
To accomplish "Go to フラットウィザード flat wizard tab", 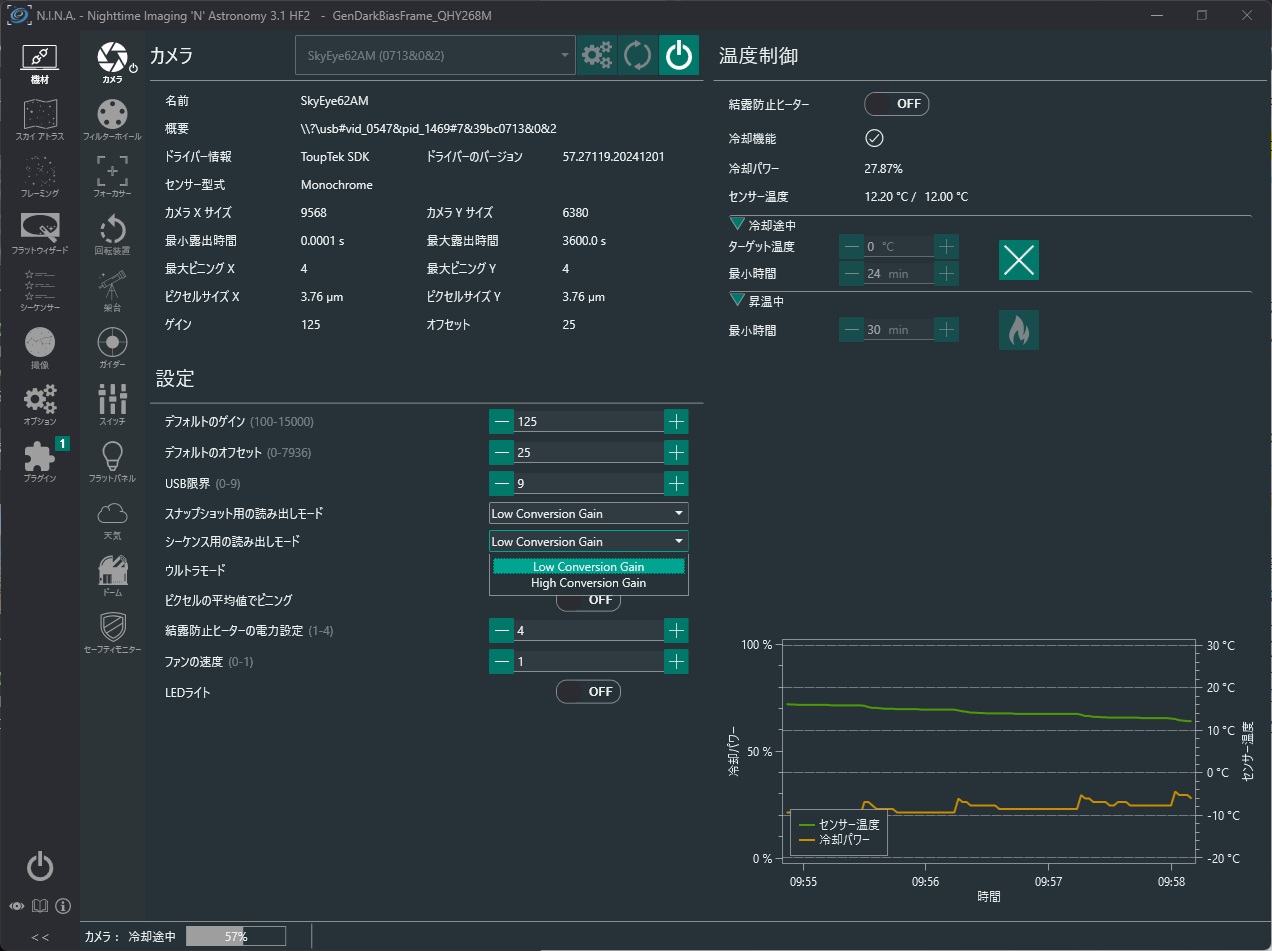I will 40,234.
